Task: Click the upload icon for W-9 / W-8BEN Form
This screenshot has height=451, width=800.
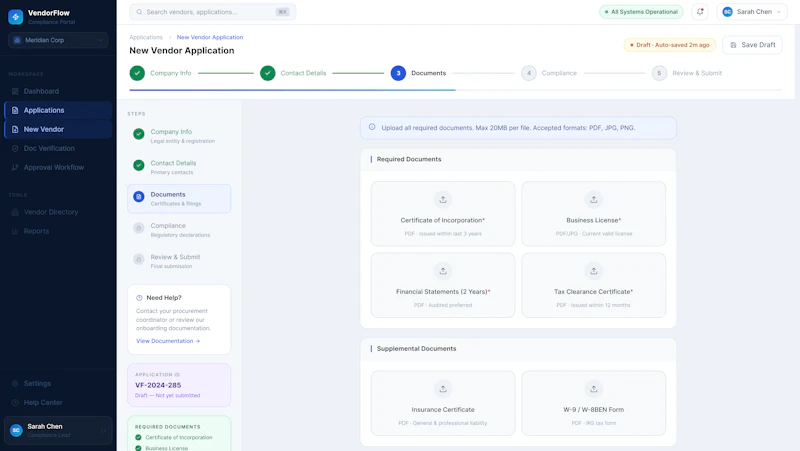Action: [x=593, y=389]
